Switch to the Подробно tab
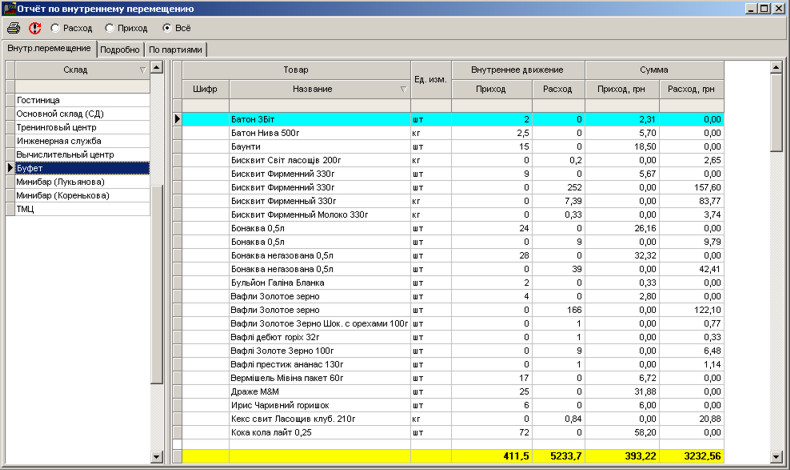Viewport: 790px width, 470px height. [120, 49]
